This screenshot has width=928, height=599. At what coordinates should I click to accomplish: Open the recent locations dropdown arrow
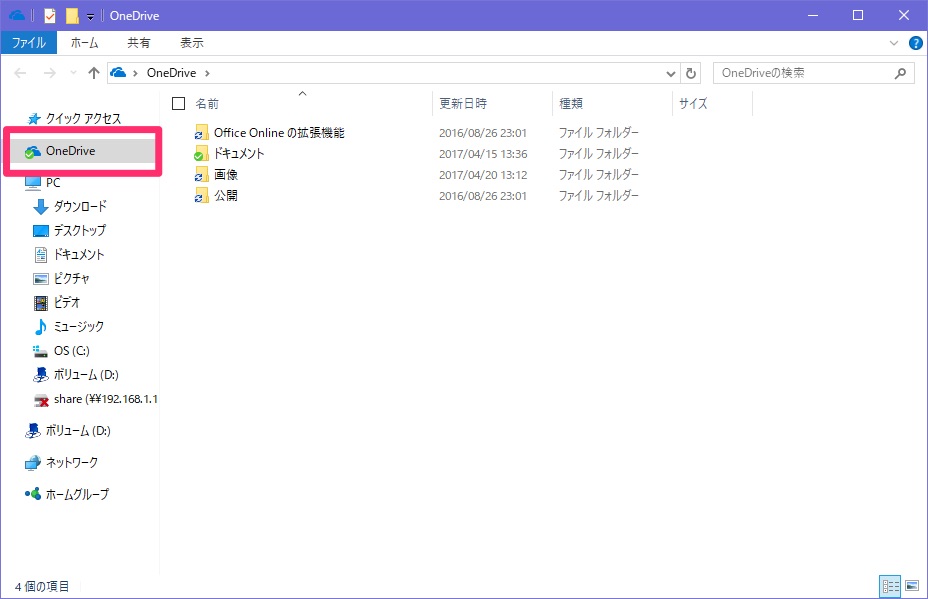point(73,73)
